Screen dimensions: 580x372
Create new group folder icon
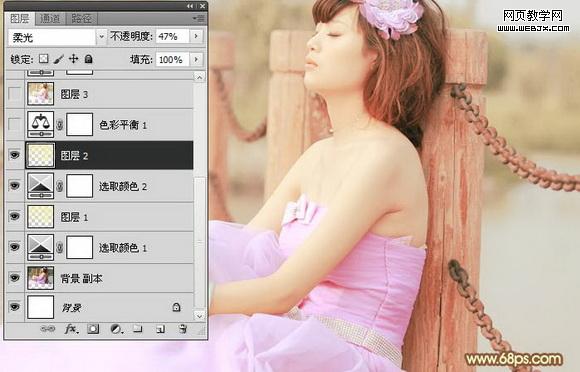[x=138, y=328]
